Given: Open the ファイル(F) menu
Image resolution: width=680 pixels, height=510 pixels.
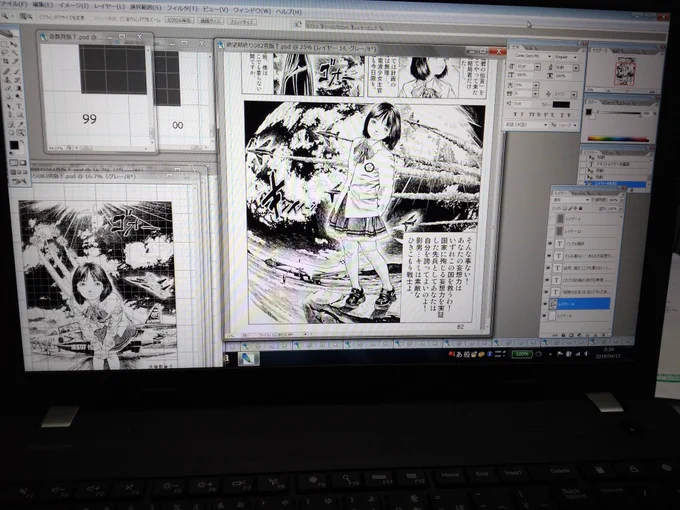Looking at the screenshot, I should click(13, 4).
